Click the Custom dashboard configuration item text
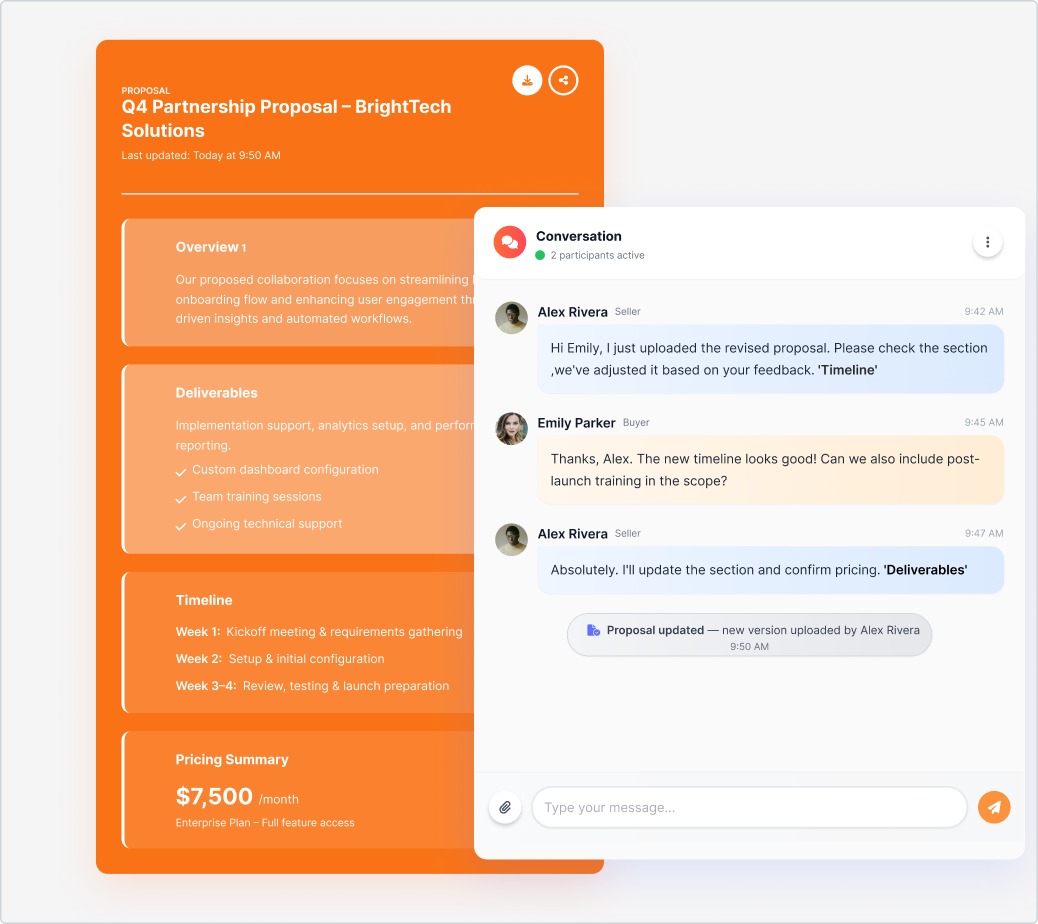Image resolution: width=1038 pixels, height=924 pixels. click(x=285, y=469)
